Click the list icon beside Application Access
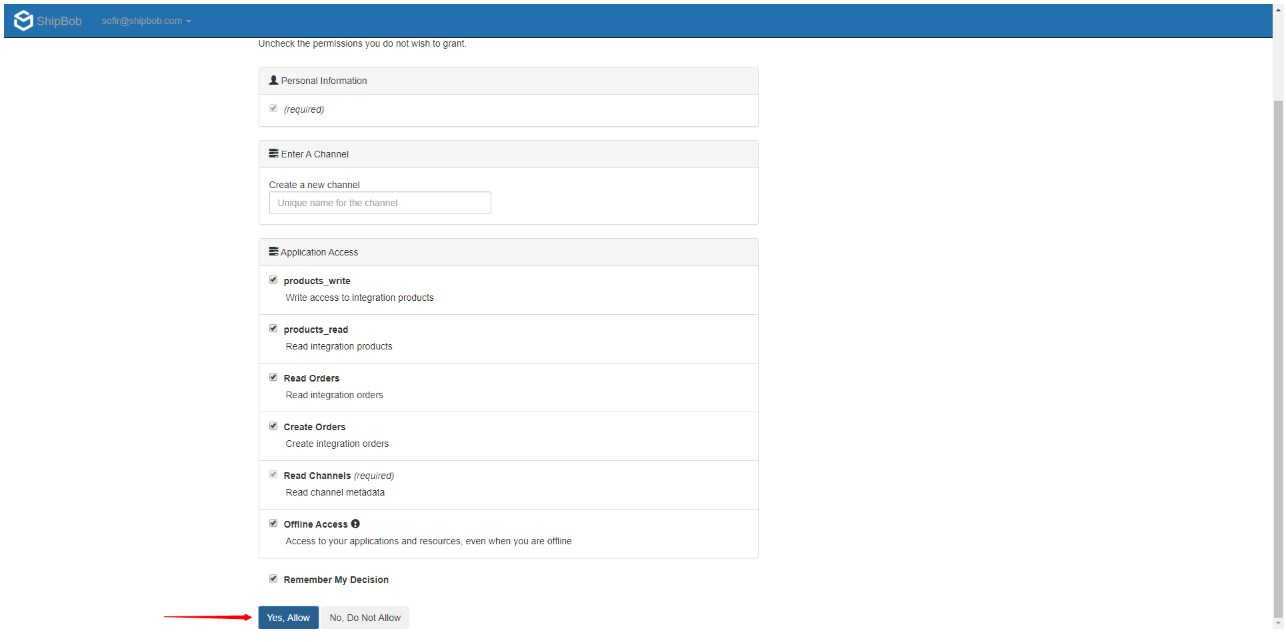This screenshot has height=642, width=1286. 270,251
